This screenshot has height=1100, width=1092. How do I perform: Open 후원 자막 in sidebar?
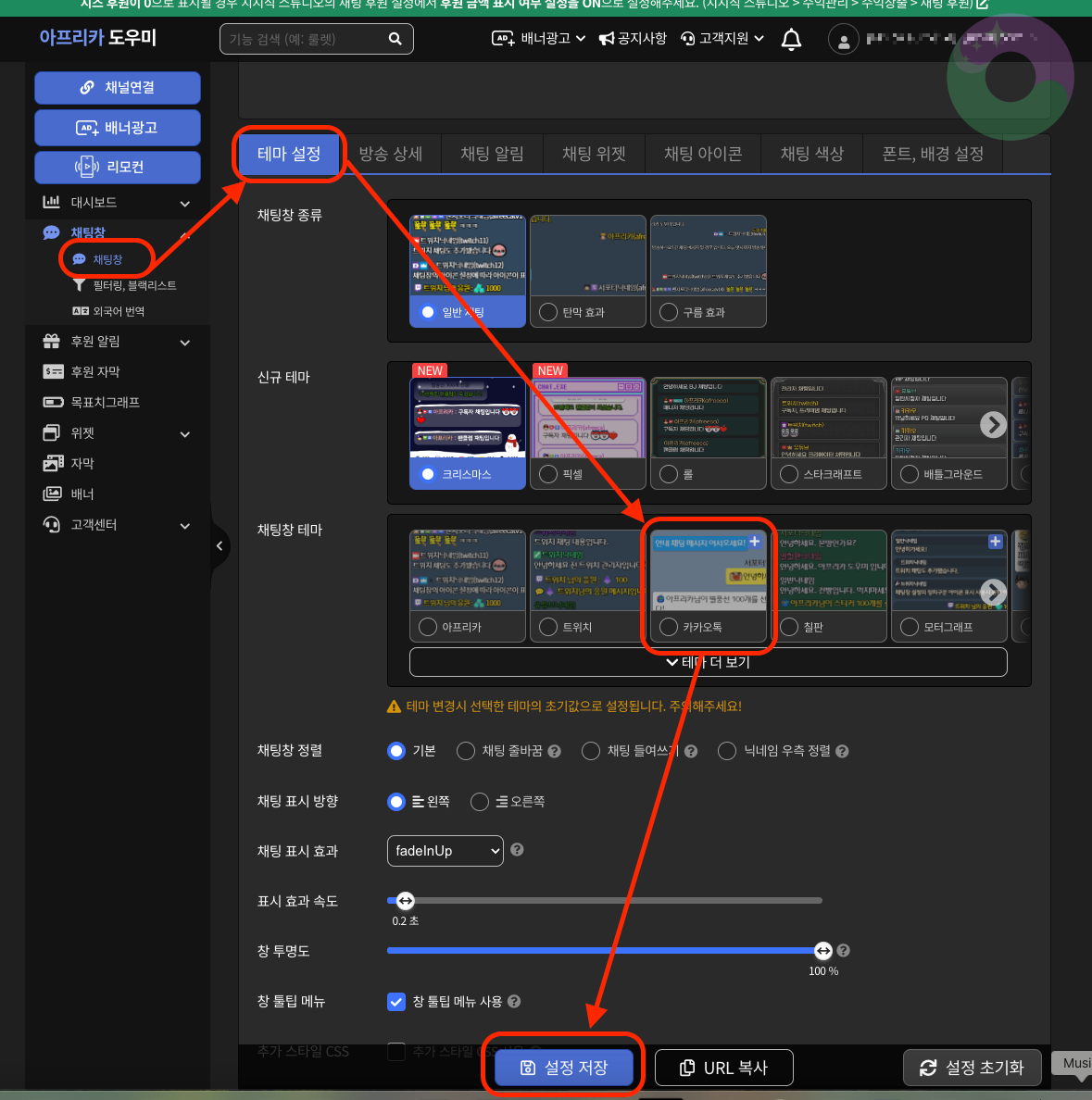click(94, 372)
